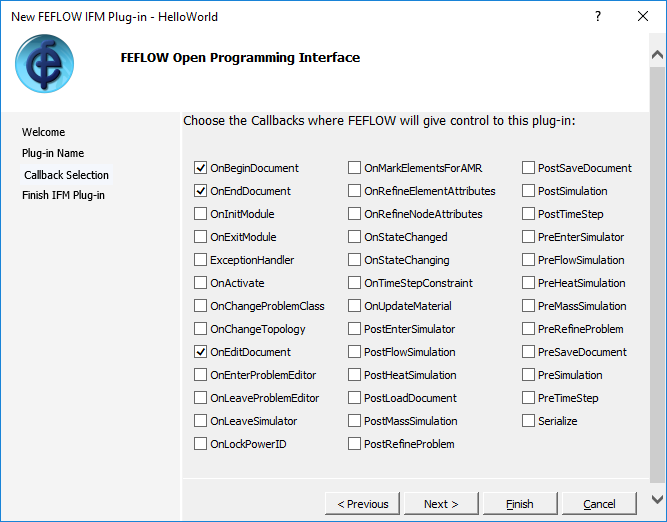This screenshot has height=522, width=667.
Task: Click the Next button
Action: point(441,504)
